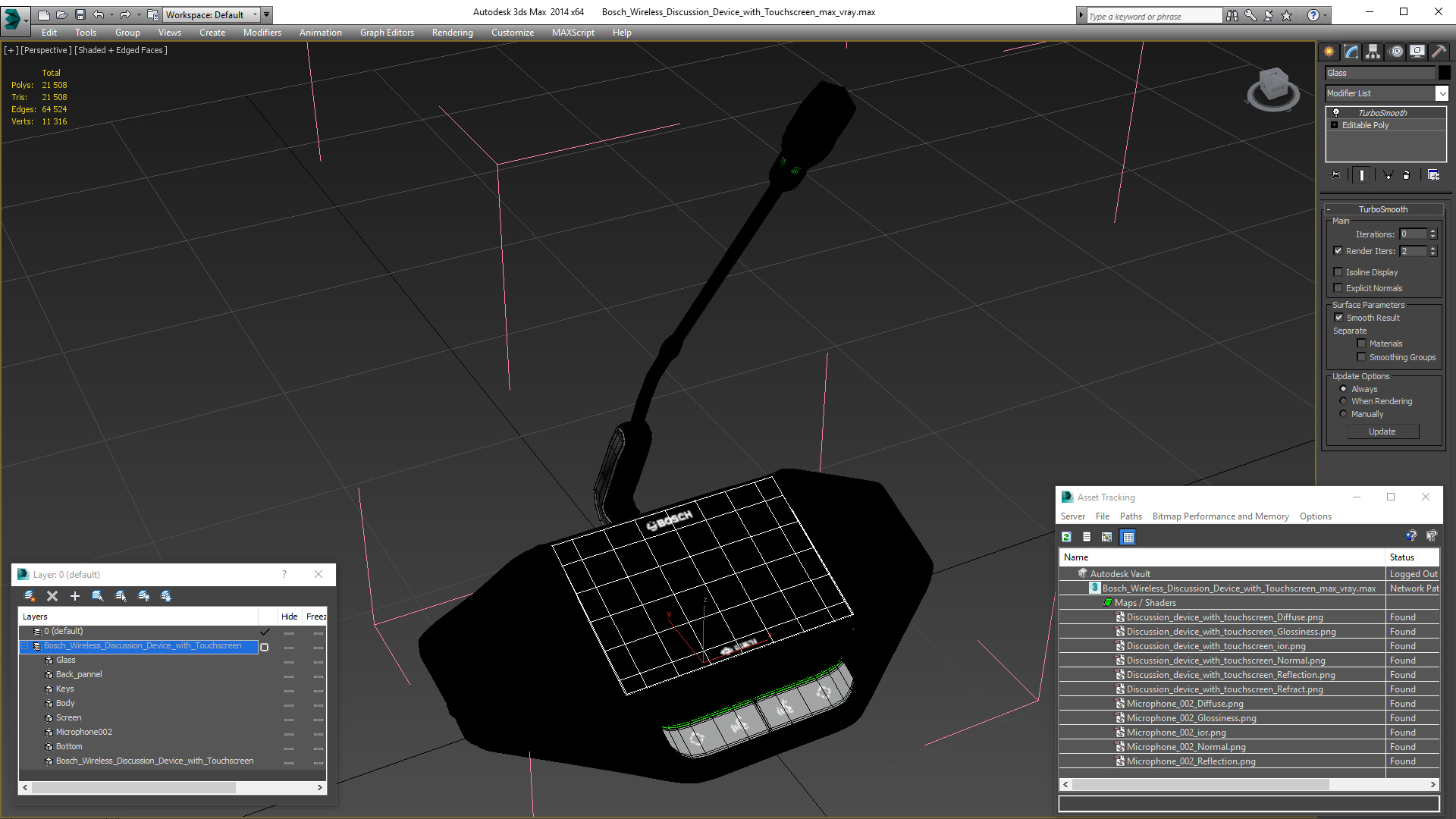Click the black object color swatch
This screenshot has height=819, width=1456.
click(1445, 73)
